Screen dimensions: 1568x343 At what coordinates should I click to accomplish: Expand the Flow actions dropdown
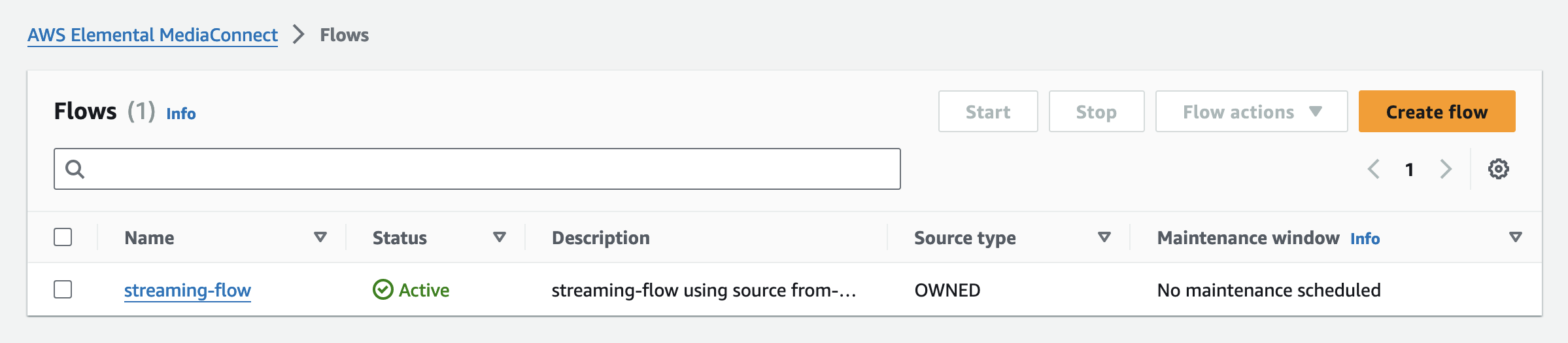tap(1251, 112)
